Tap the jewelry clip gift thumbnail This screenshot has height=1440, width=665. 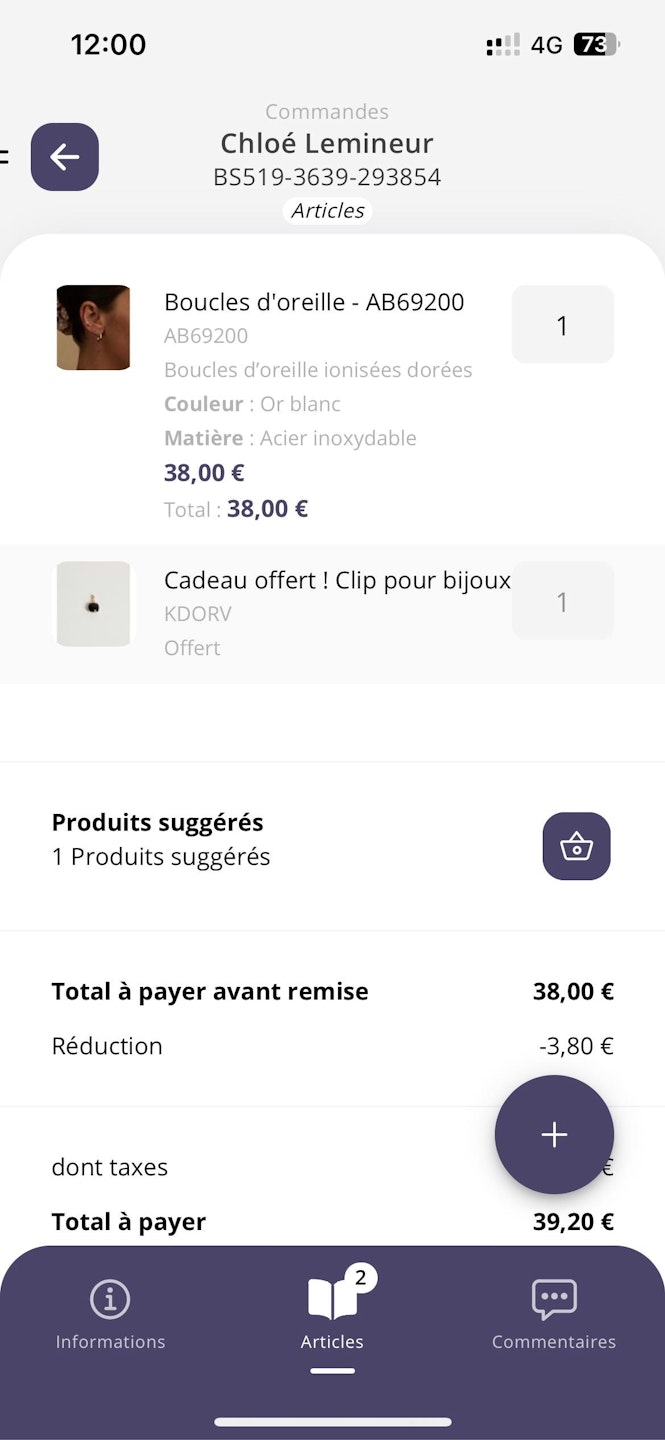tap(93, 603)
